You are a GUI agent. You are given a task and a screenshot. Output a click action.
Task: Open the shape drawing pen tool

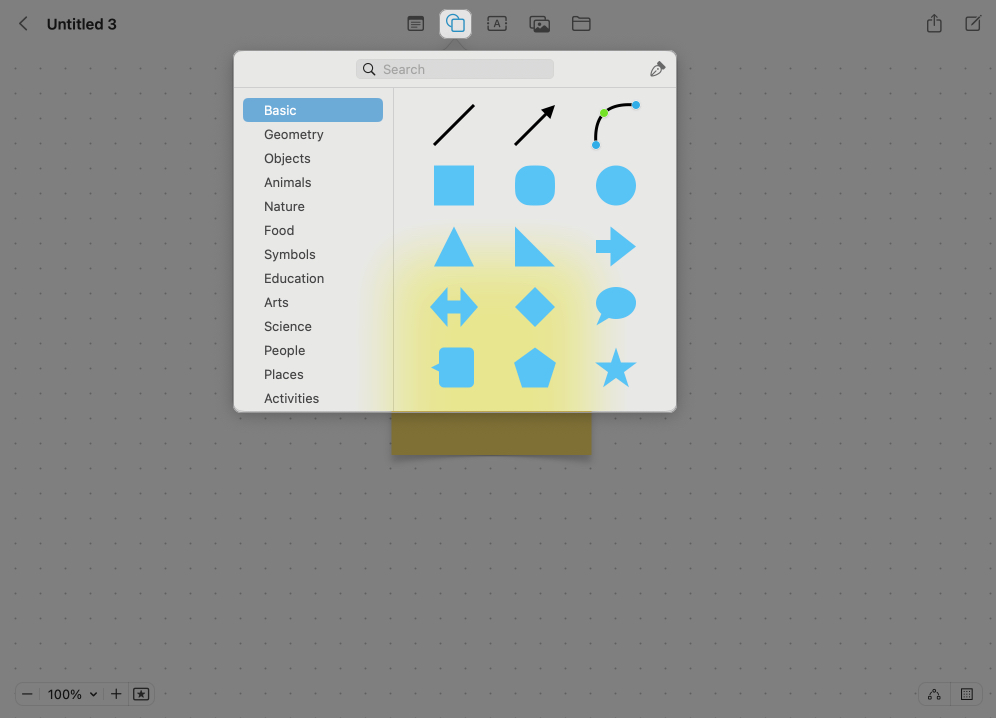(x=657, y=68)
